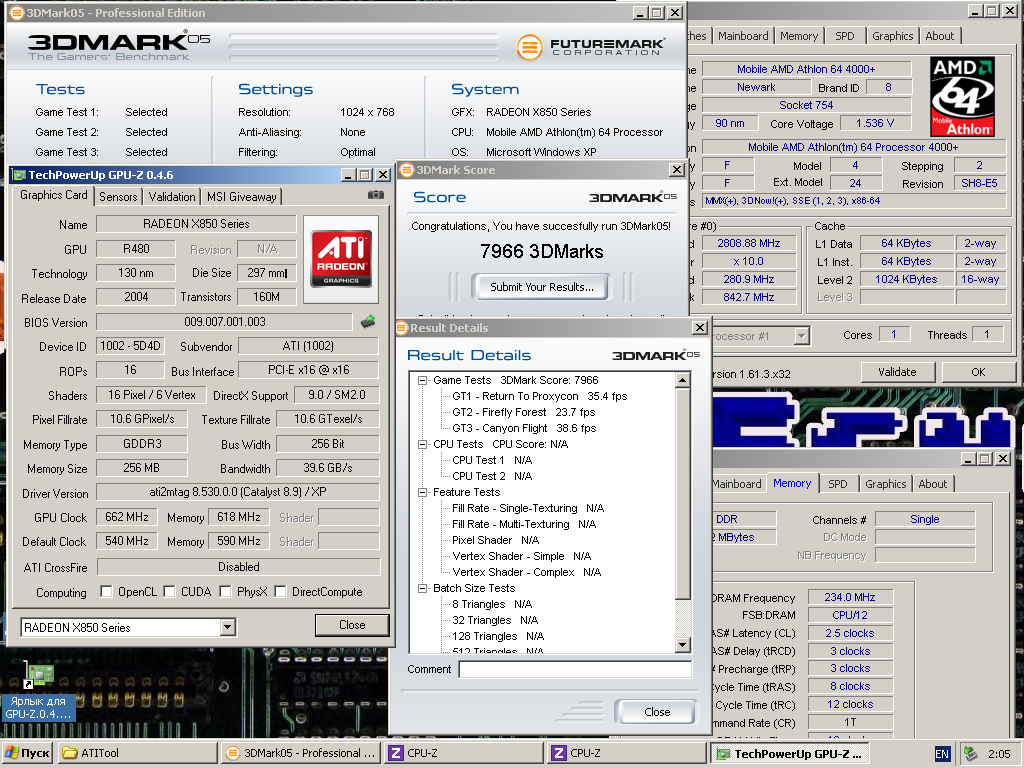
Task: Click the Result Details scrollbar down arrow
Action: [x=682, y=645]
